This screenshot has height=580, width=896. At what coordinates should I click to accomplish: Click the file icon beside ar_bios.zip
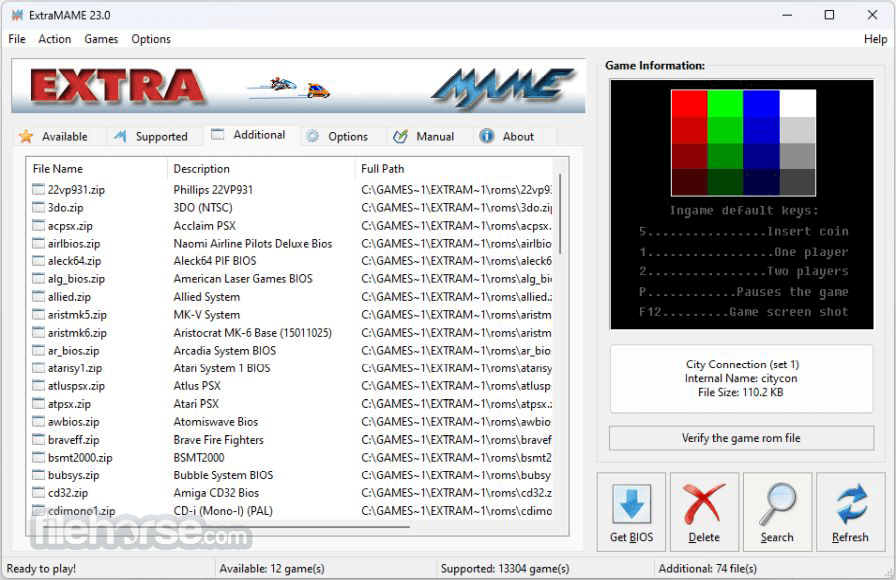[38, 350]
